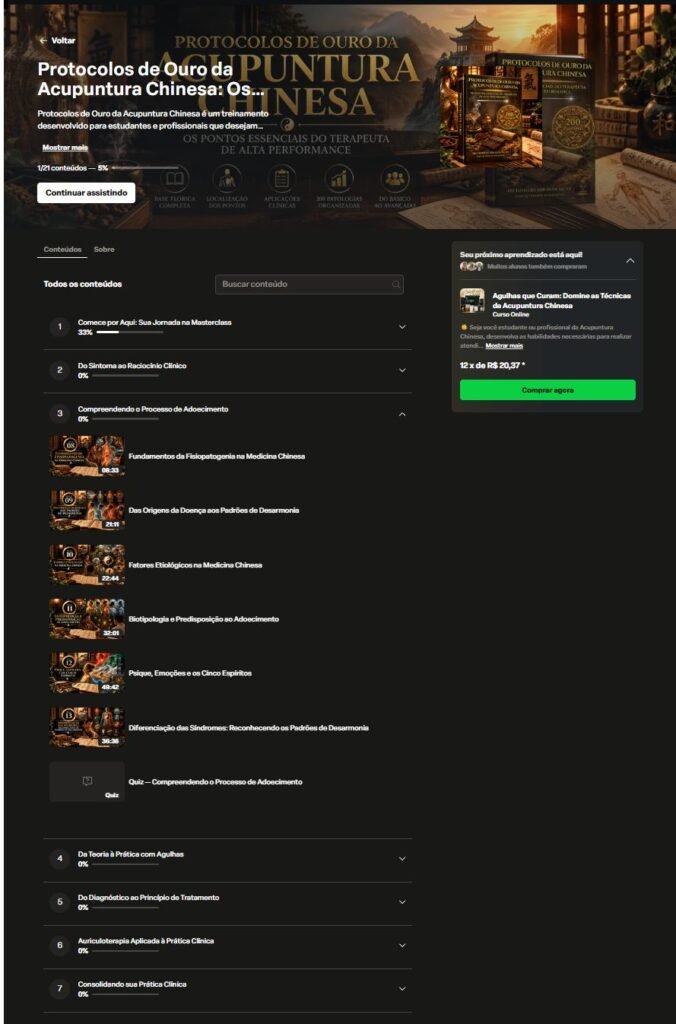Click the price text 12 x de R$ 20,37
This screenshot has width=676, height=1024.
click(493, 365)
